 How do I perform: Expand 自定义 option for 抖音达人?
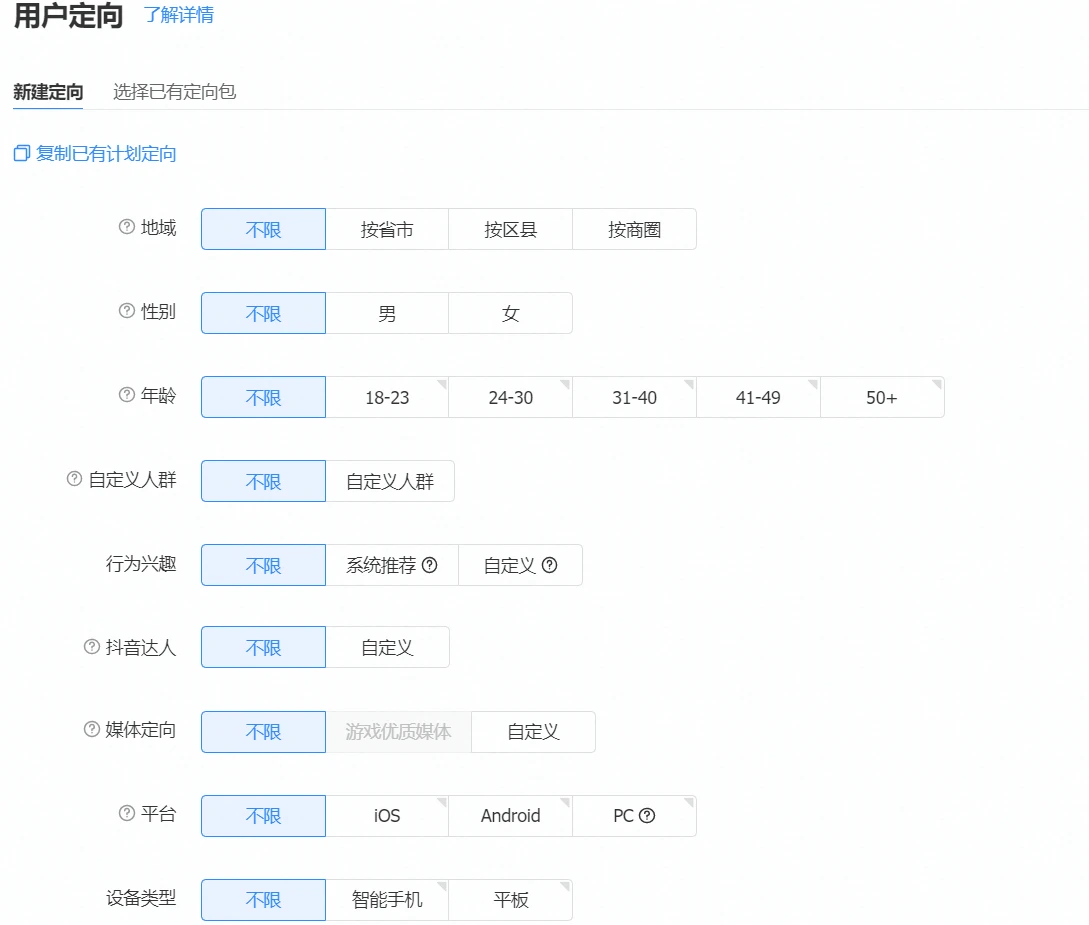[387, 648]
